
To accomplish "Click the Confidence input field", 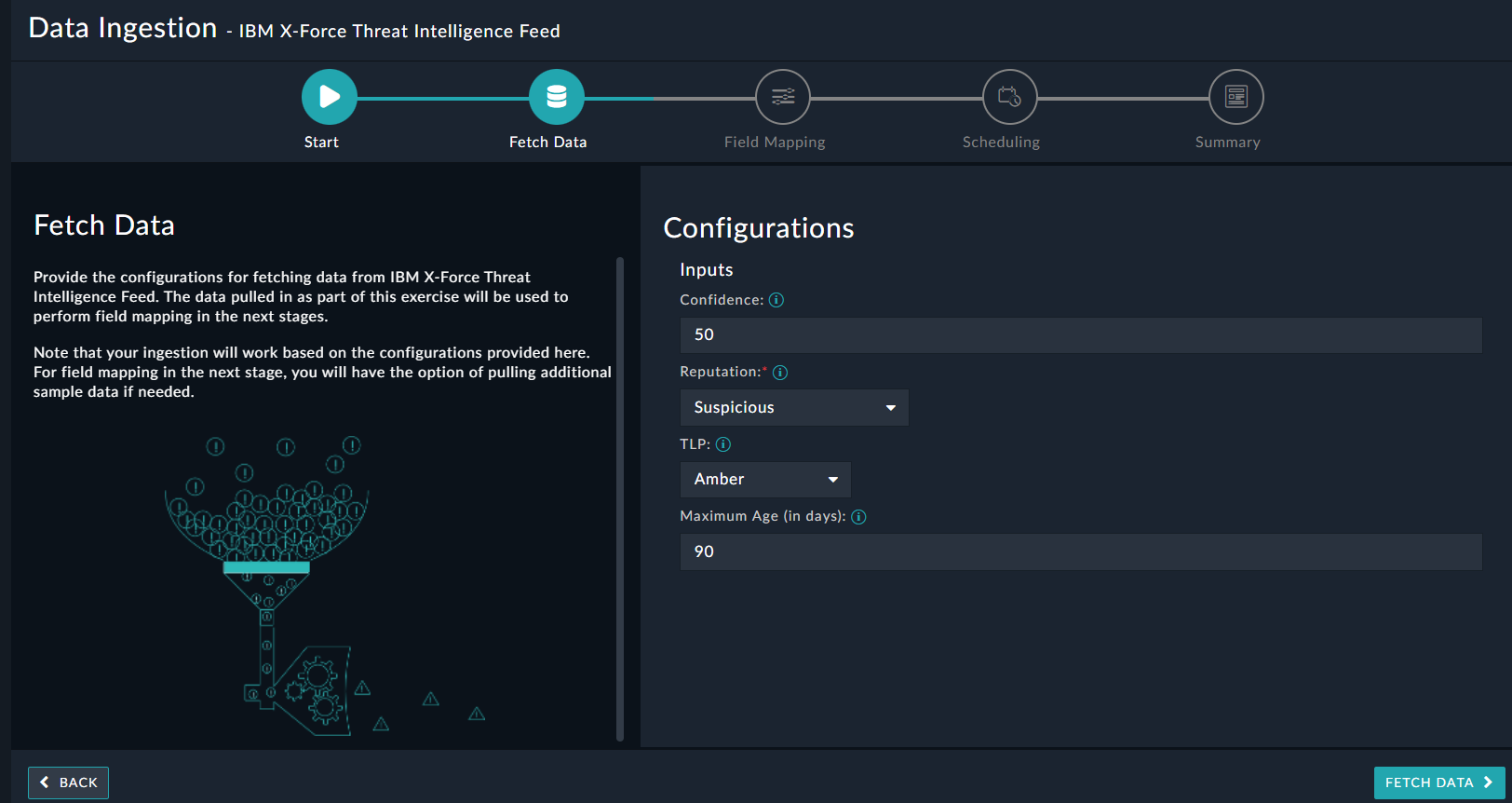I will pyautogui.click(x=1080, y=335).
